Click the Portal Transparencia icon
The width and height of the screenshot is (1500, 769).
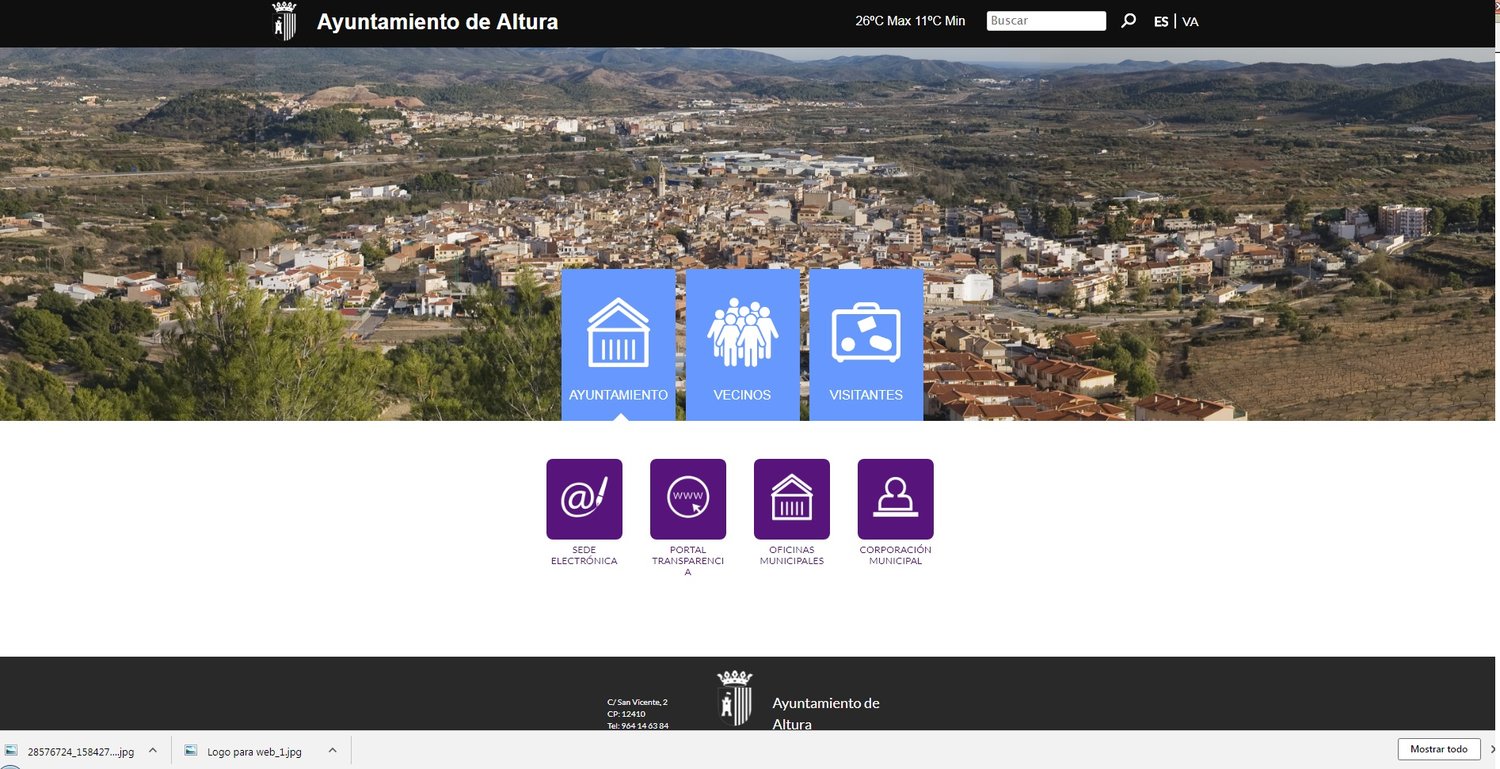pyautogui.click(x=687, y=497)
